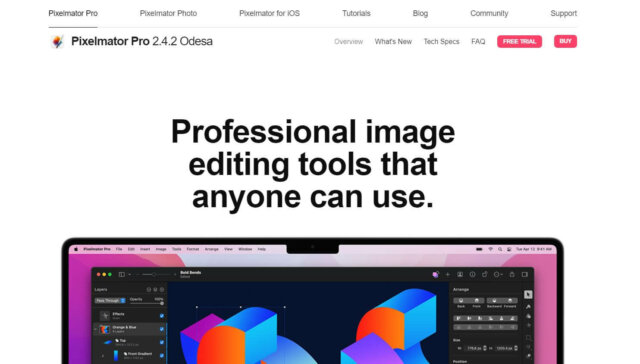Viewport: 640px width, 364px height.
Task: Click the Control Center icon in menu bar
Action: [509, 249]
